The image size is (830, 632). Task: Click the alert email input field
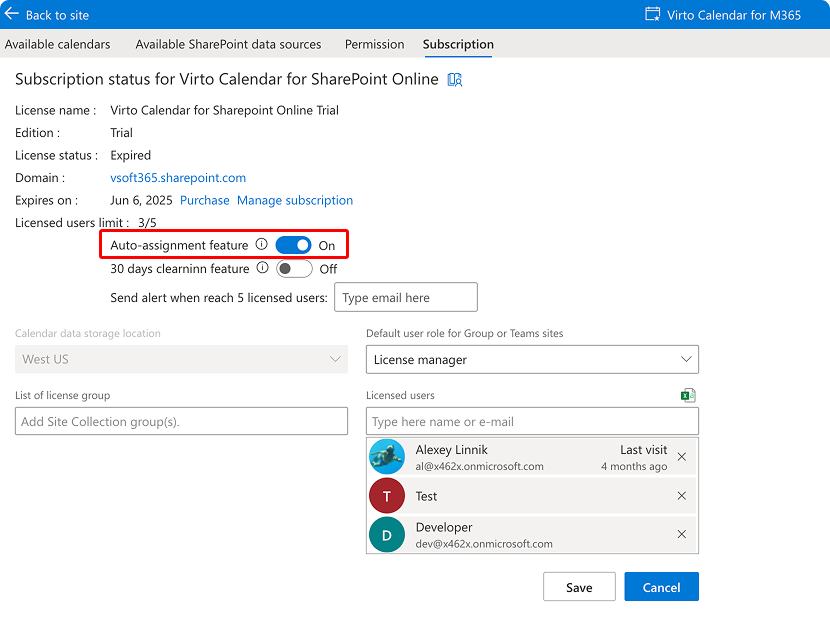click(x=405, y=297)
